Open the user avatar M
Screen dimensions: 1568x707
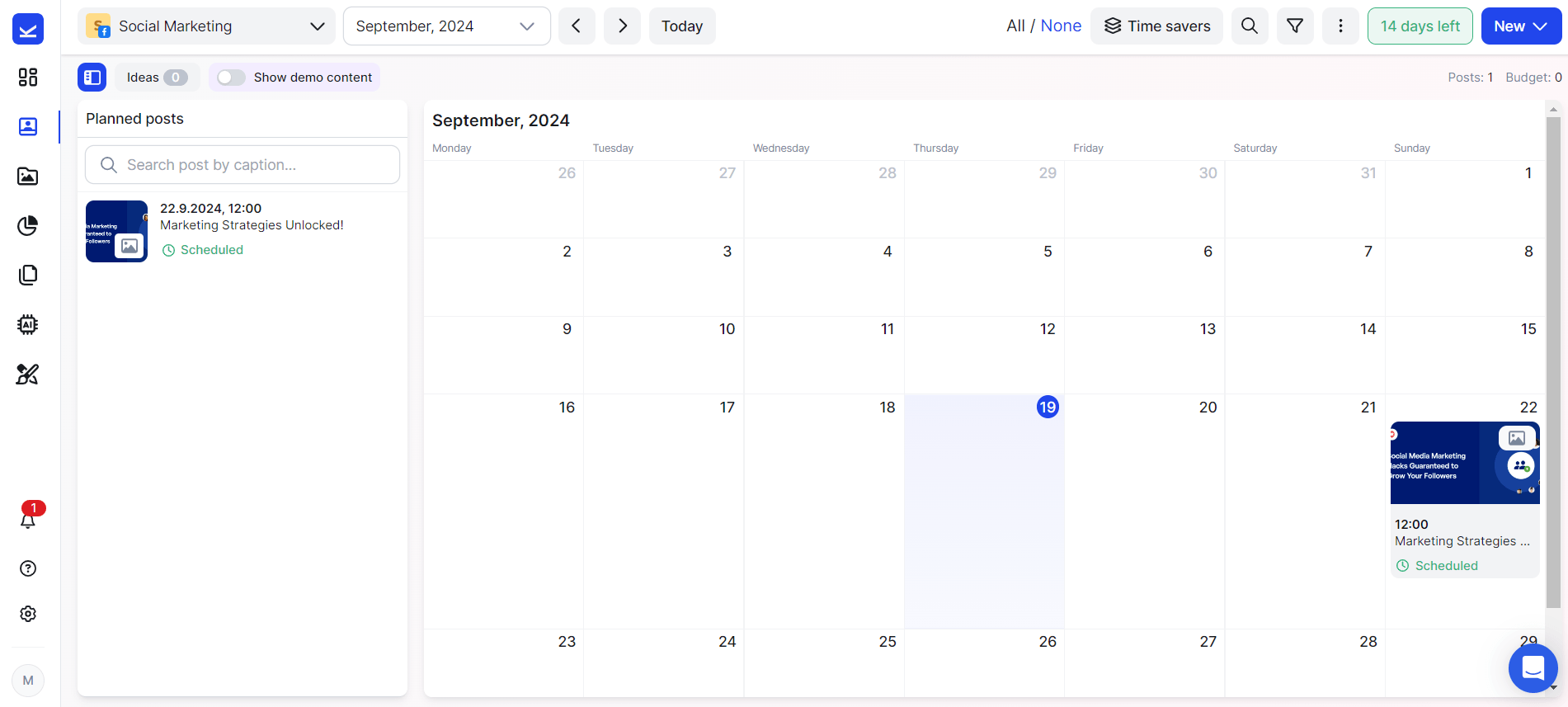pyautogui.click(x=28, y=681)
